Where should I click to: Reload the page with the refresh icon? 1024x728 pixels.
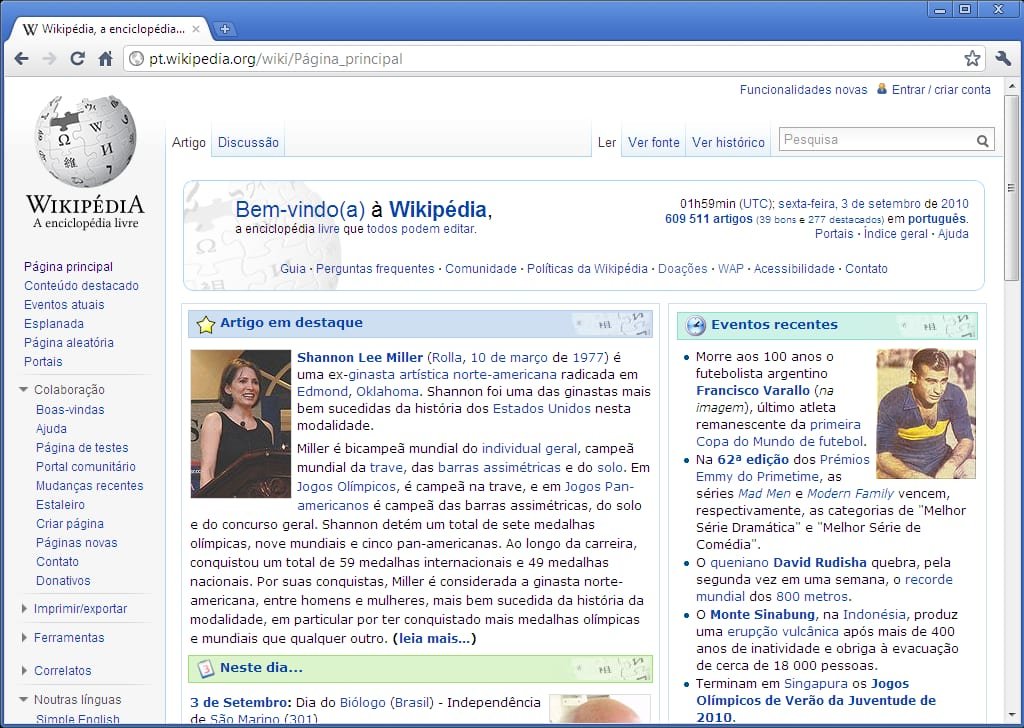coord(77,59)
